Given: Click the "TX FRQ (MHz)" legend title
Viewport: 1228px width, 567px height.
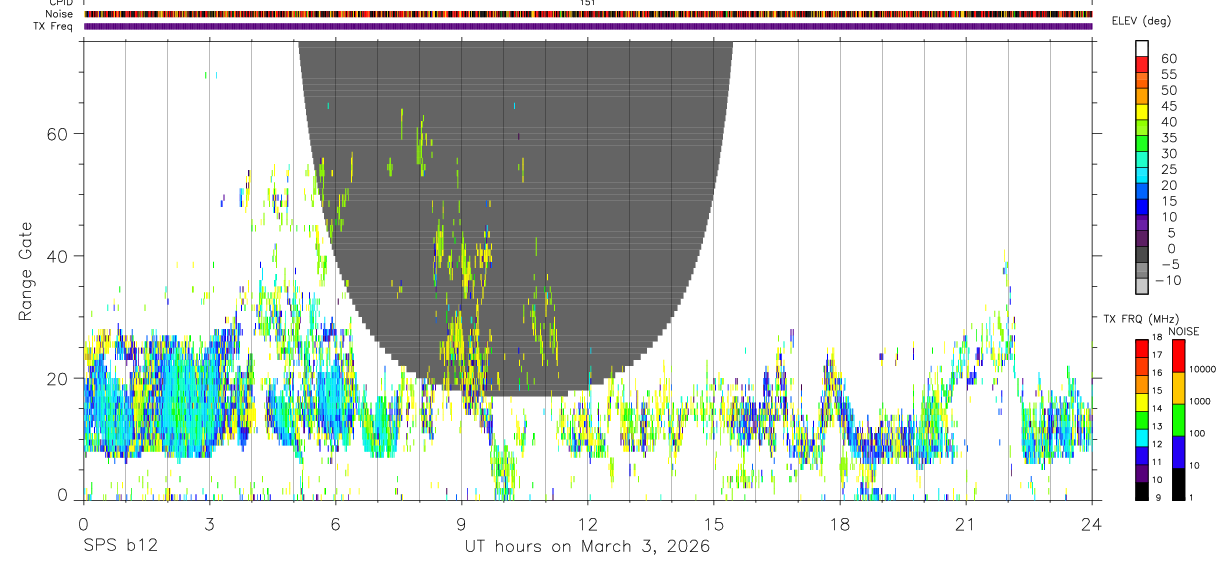Looking at the screenshot, I should pyautogui.click(x=1142, y=318).
